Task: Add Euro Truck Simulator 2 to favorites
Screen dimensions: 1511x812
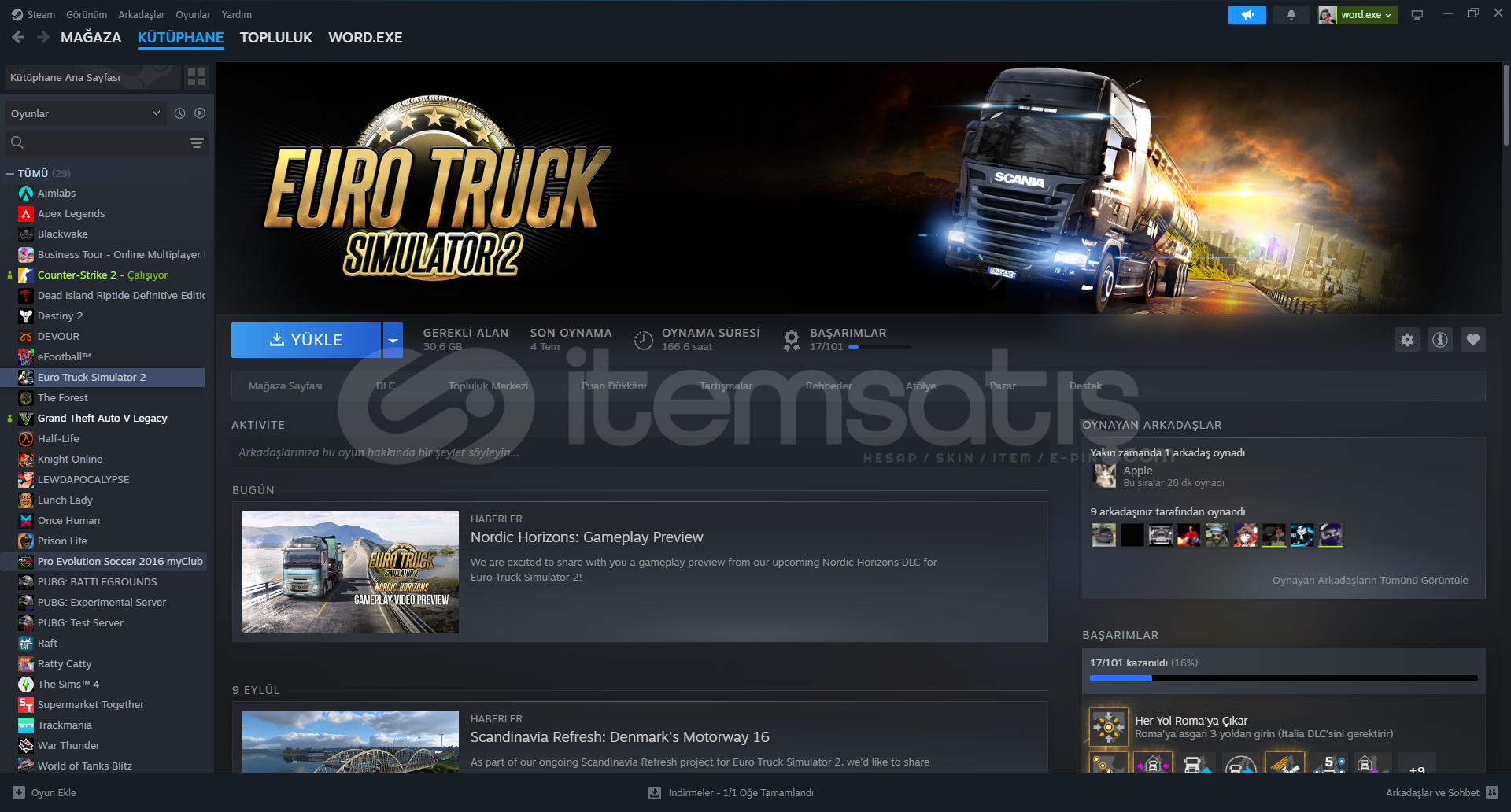Action: (x=1473, y=340)
